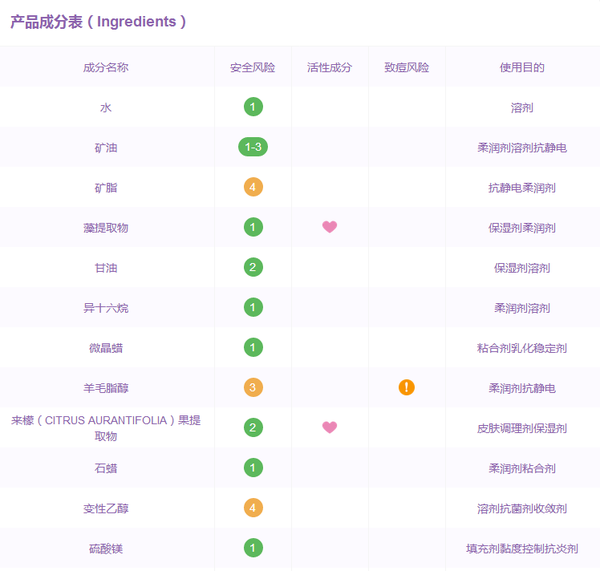Open 来檬（CITRUS AURANTIFOLIA）果提取物 ingredient

click(x=106, y=428)
